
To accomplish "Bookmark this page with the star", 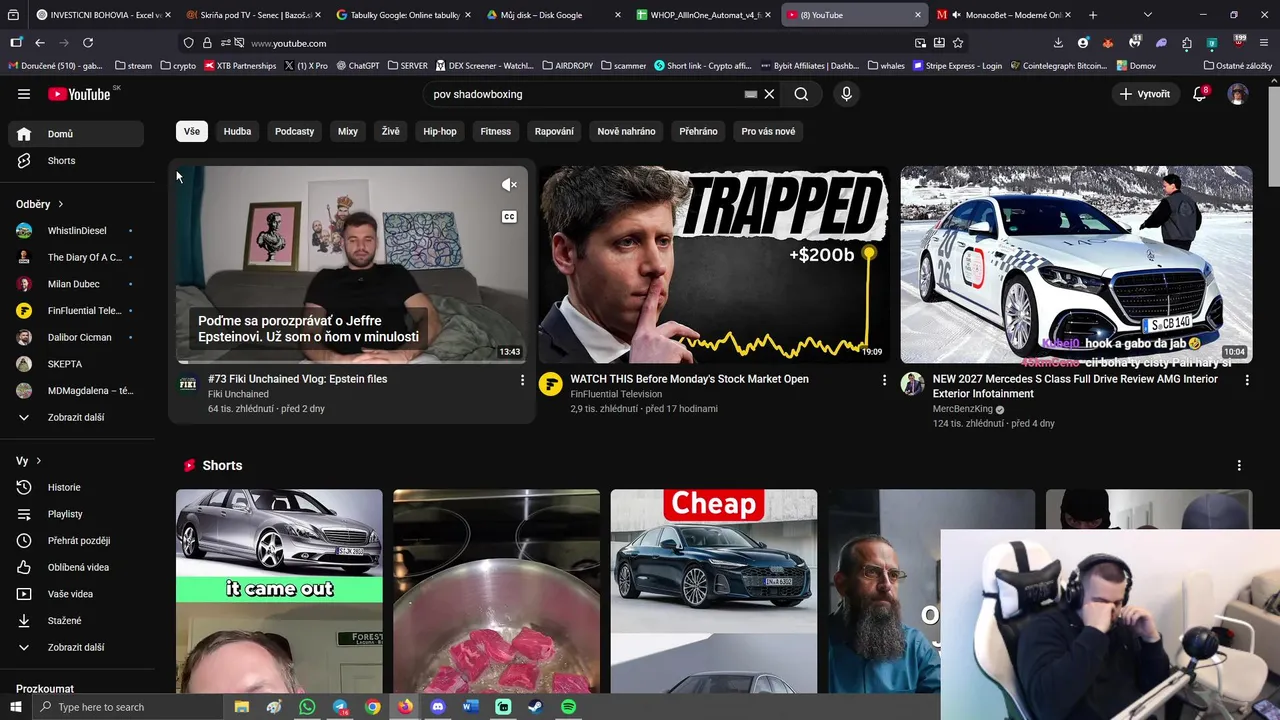I will pos(958,43).
